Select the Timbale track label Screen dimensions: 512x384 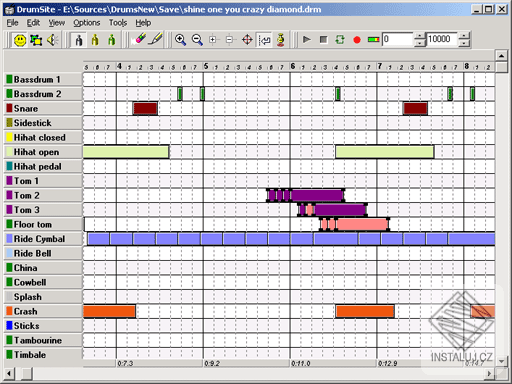[x=43, y=355]
